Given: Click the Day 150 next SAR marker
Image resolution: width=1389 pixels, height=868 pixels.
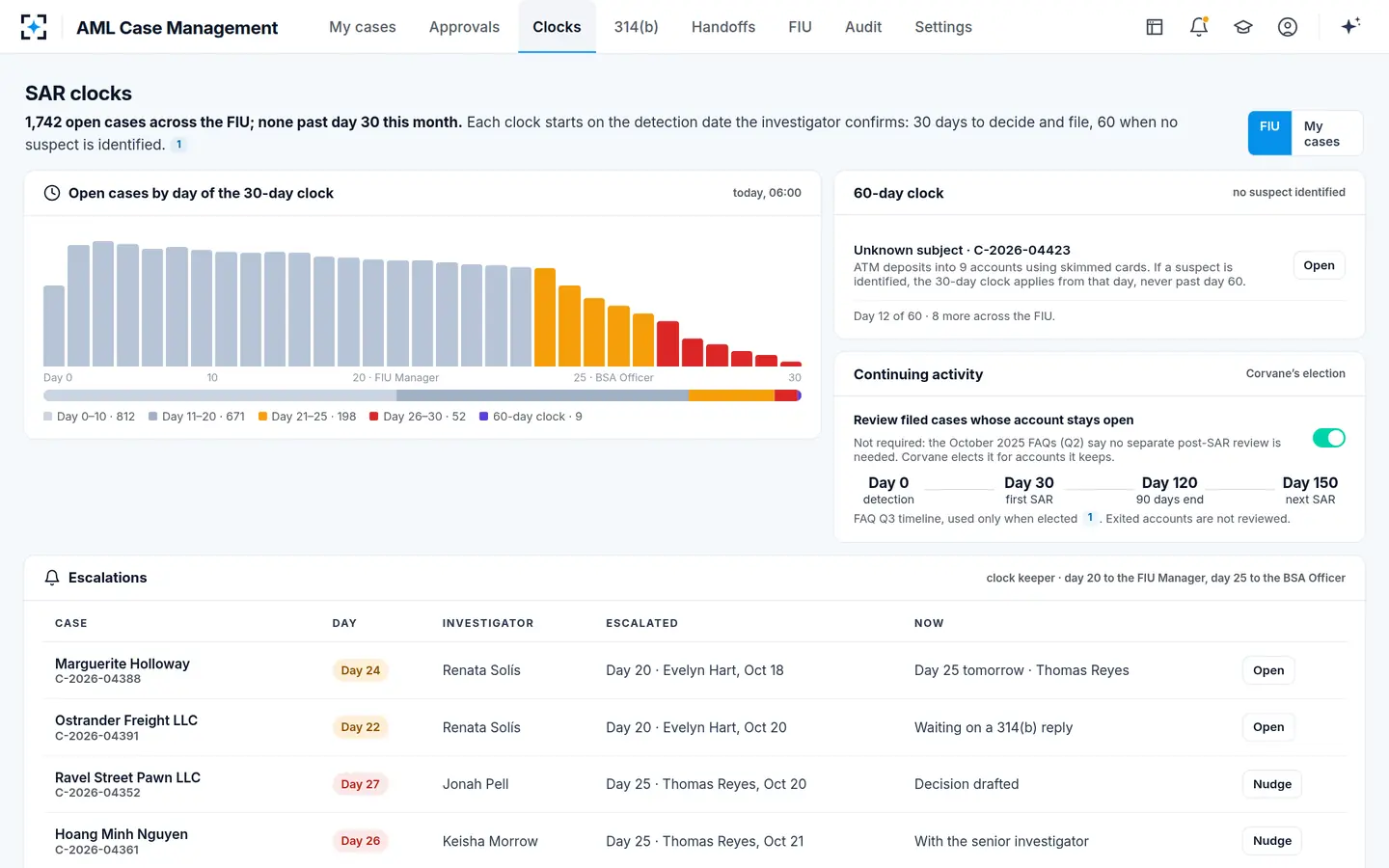Looking at the screenshot, I should click(1310, 490).
